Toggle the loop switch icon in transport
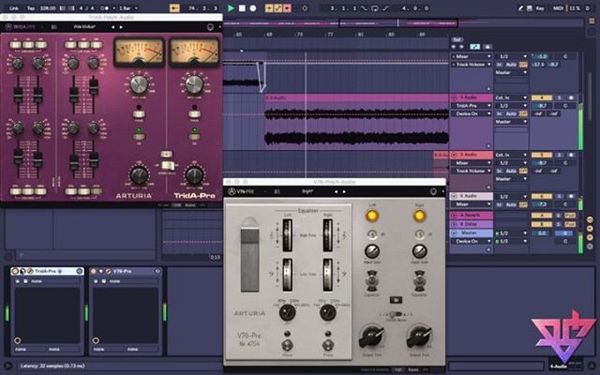 click(x=374, y=8)
